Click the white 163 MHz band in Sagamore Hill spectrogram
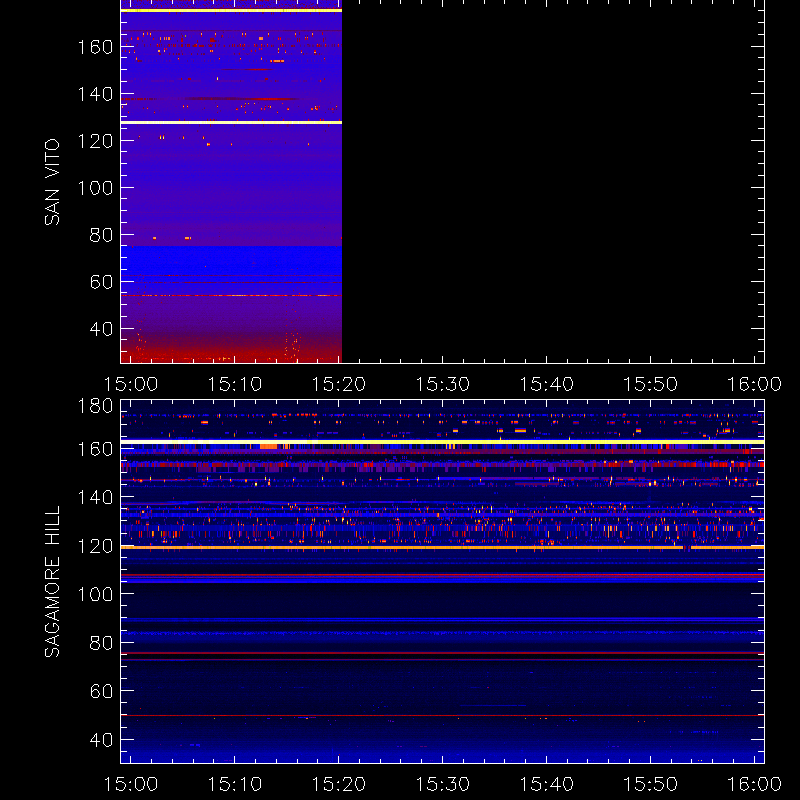800x800 pixels. pos(442,441)
